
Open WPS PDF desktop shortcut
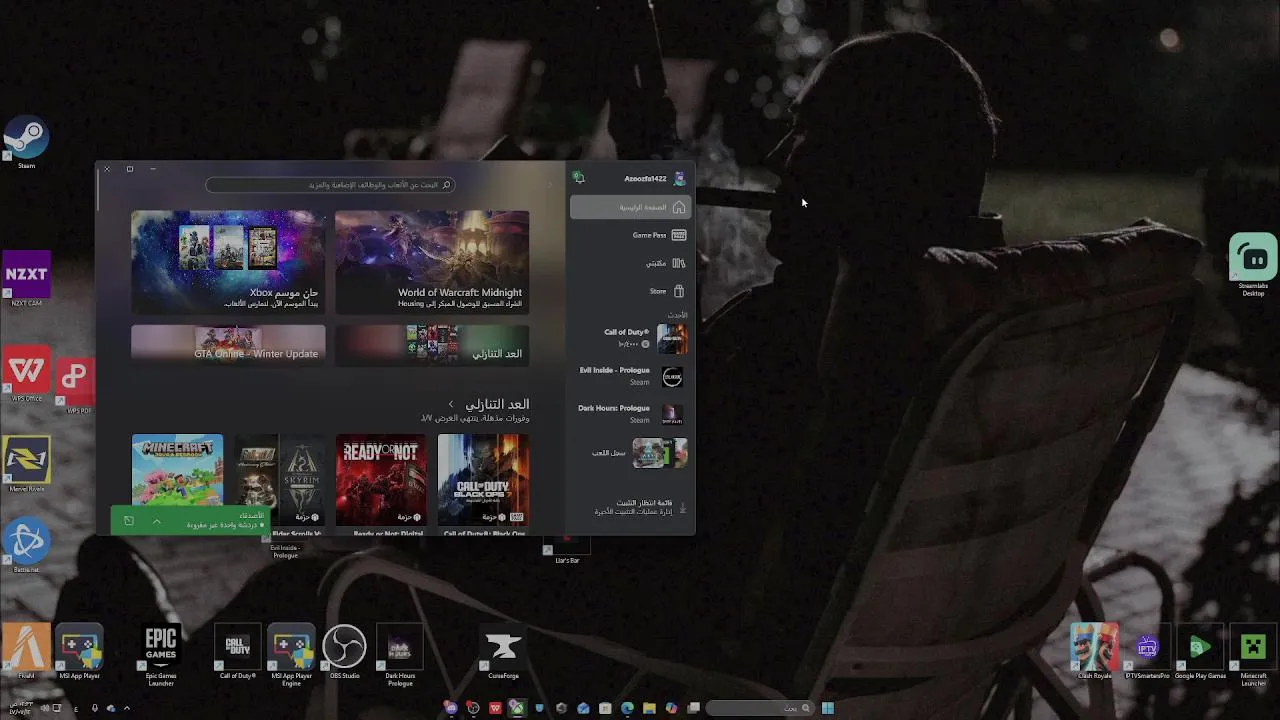coord(76,384)
